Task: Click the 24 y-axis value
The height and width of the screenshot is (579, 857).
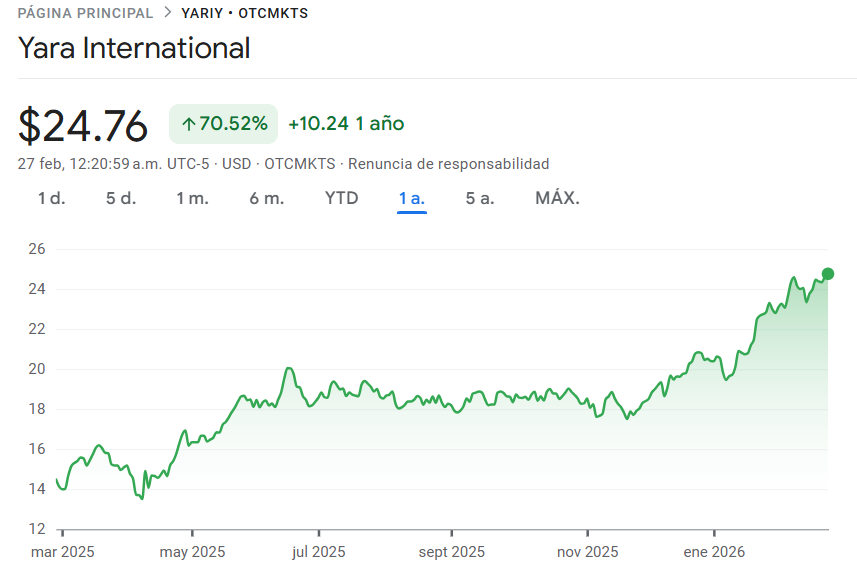Action: coord(37,289)
